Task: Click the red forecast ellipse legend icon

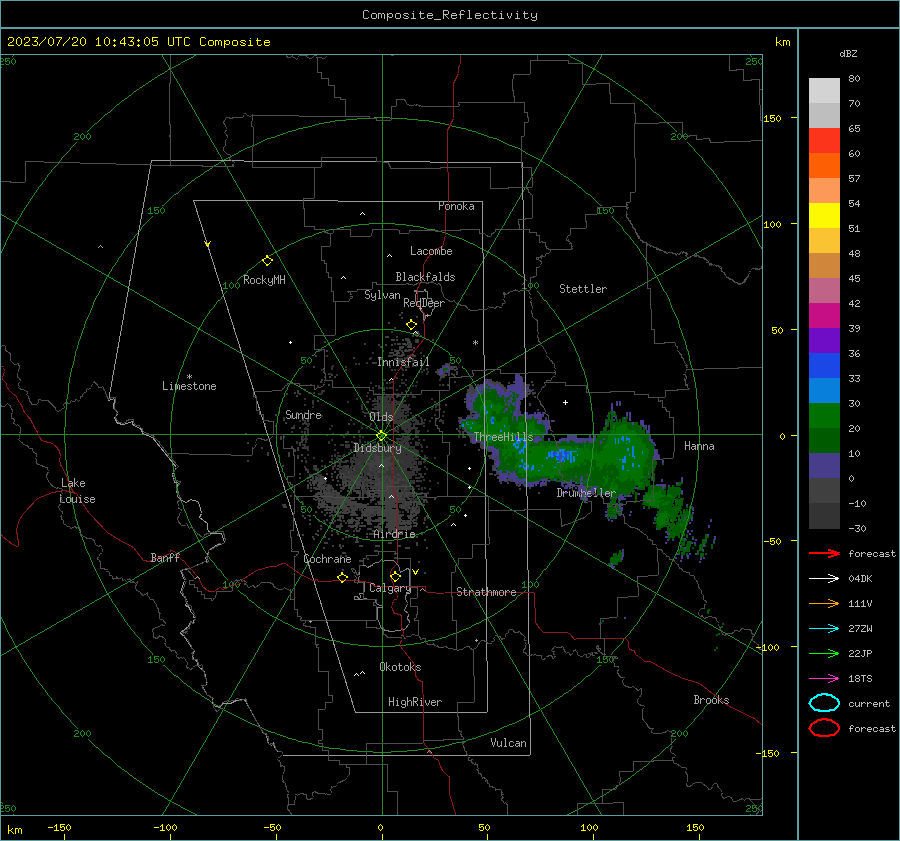Action: 824,728
